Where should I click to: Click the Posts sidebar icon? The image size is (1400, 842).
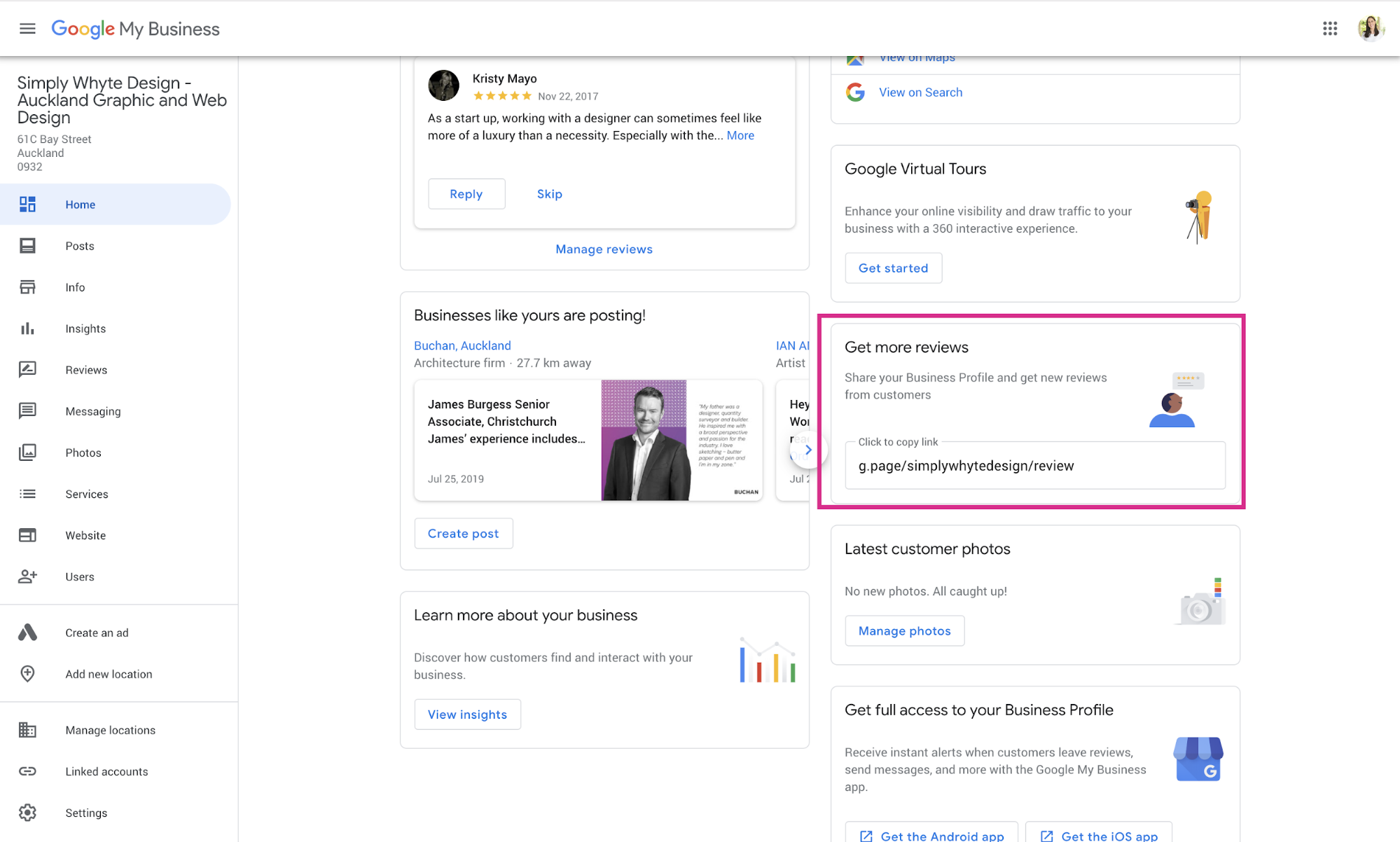[27, 246]
